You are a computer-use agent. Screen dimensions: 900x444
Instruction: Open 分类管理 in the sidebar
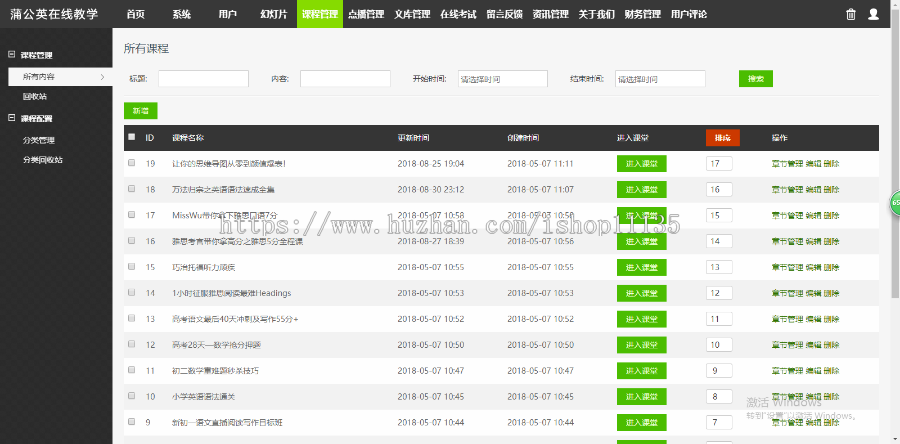39,140
